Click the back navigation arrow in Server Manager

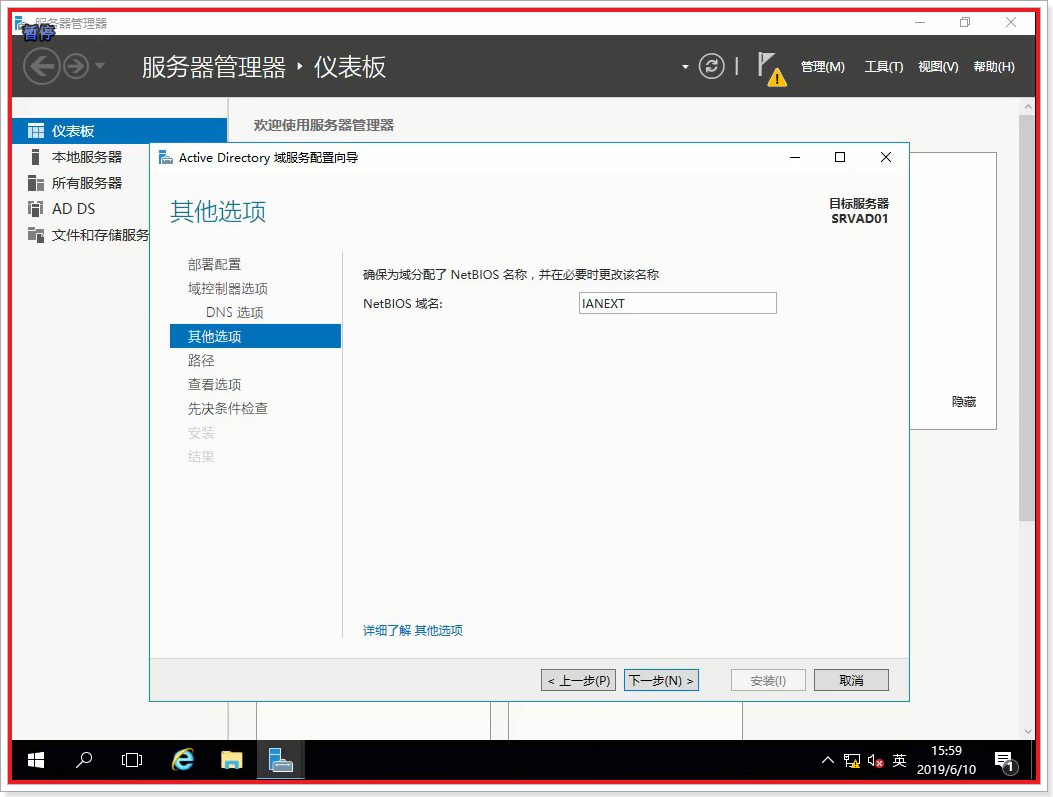click(x=41, y=66)
